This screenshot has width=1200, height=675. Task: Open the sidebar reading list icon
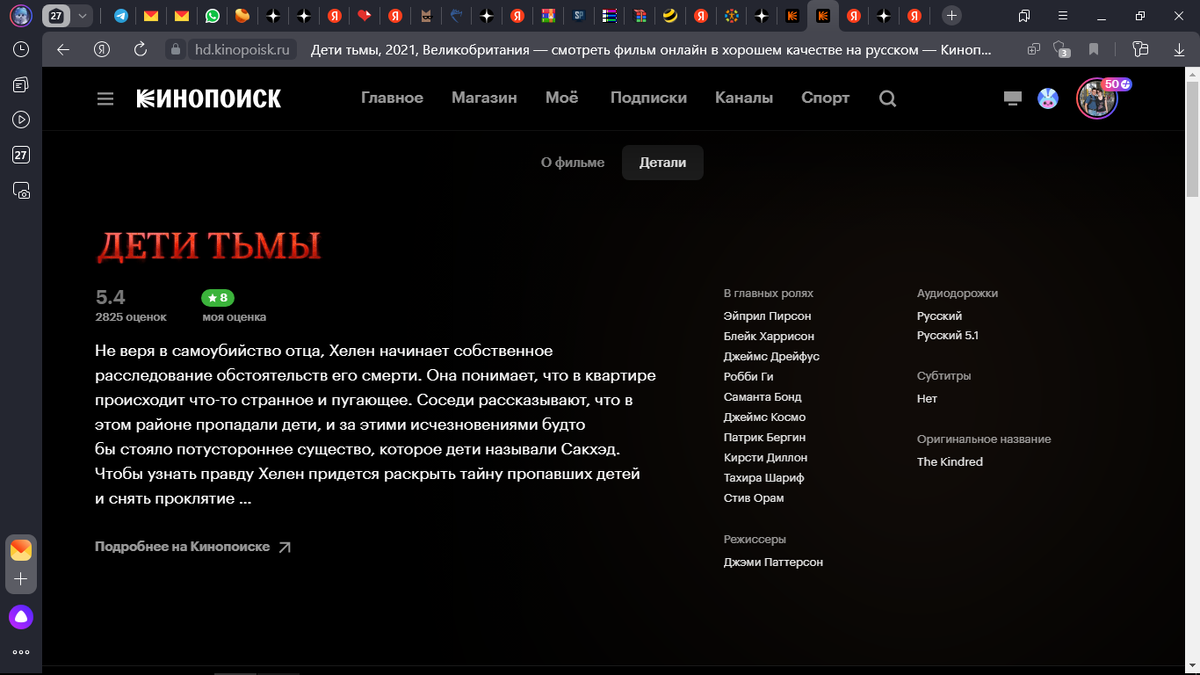pos(21,85)
